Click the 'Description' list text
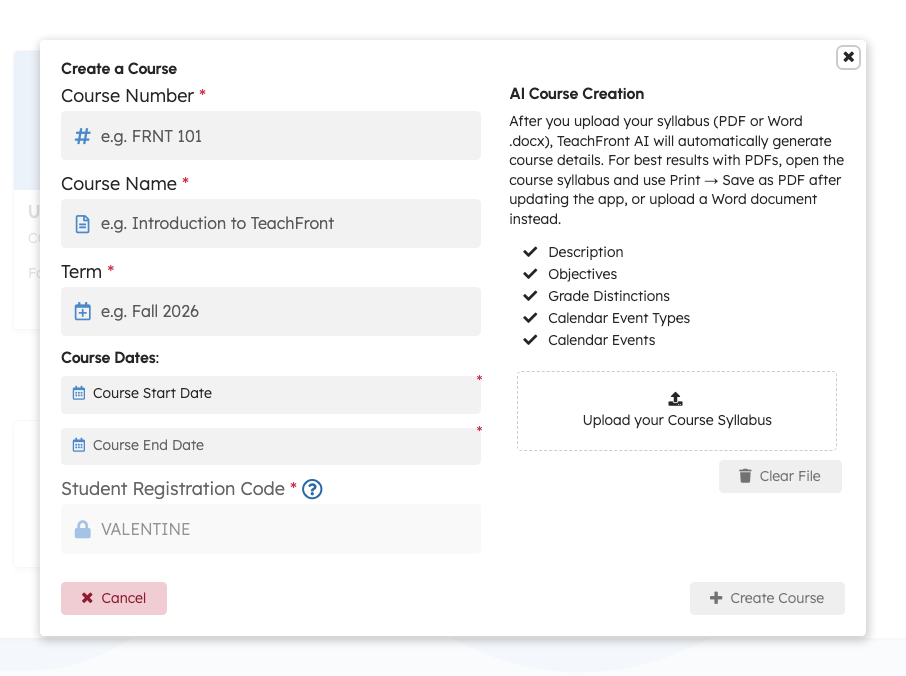The width and height of the screenshot is (906, 676). point(586,252)
